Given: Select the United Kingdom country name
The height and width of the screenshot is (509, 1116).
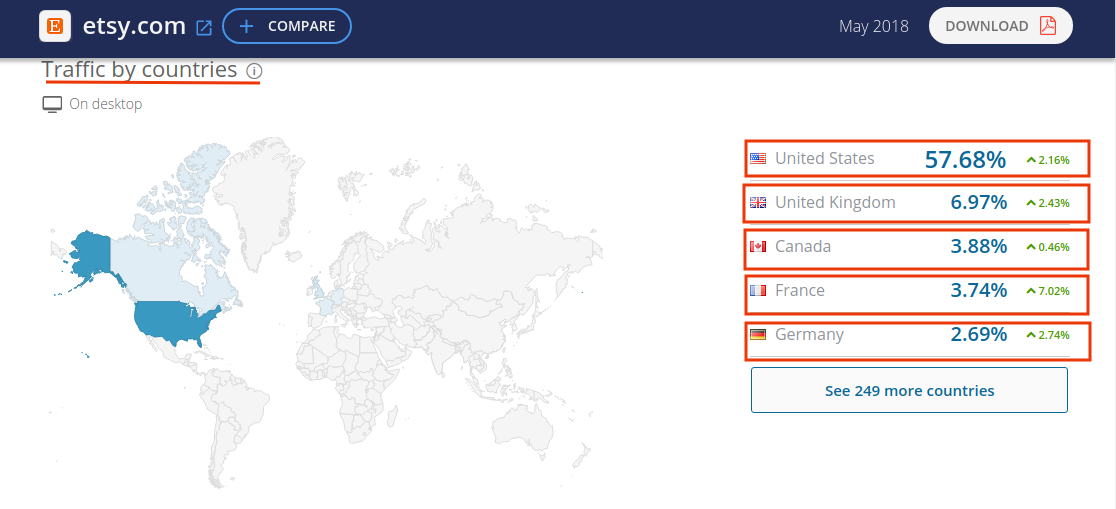Looking at the screenshot, I should [835, 202].
